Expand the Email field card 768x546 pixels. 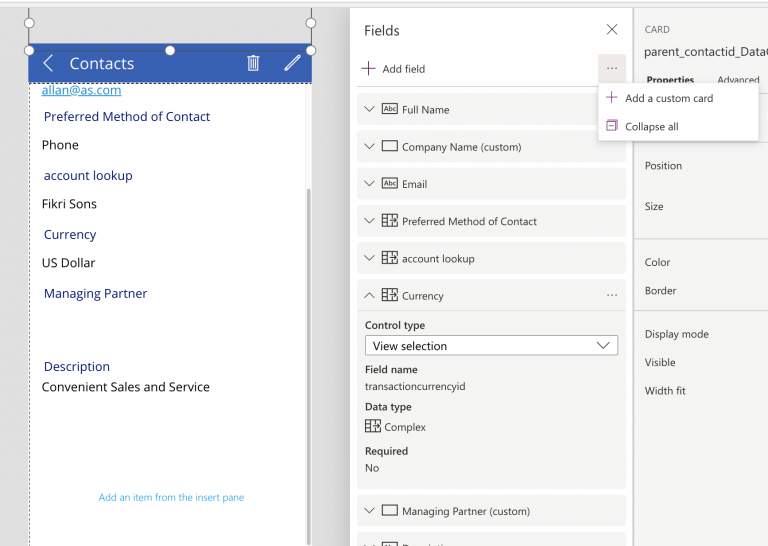coord(369,183)
